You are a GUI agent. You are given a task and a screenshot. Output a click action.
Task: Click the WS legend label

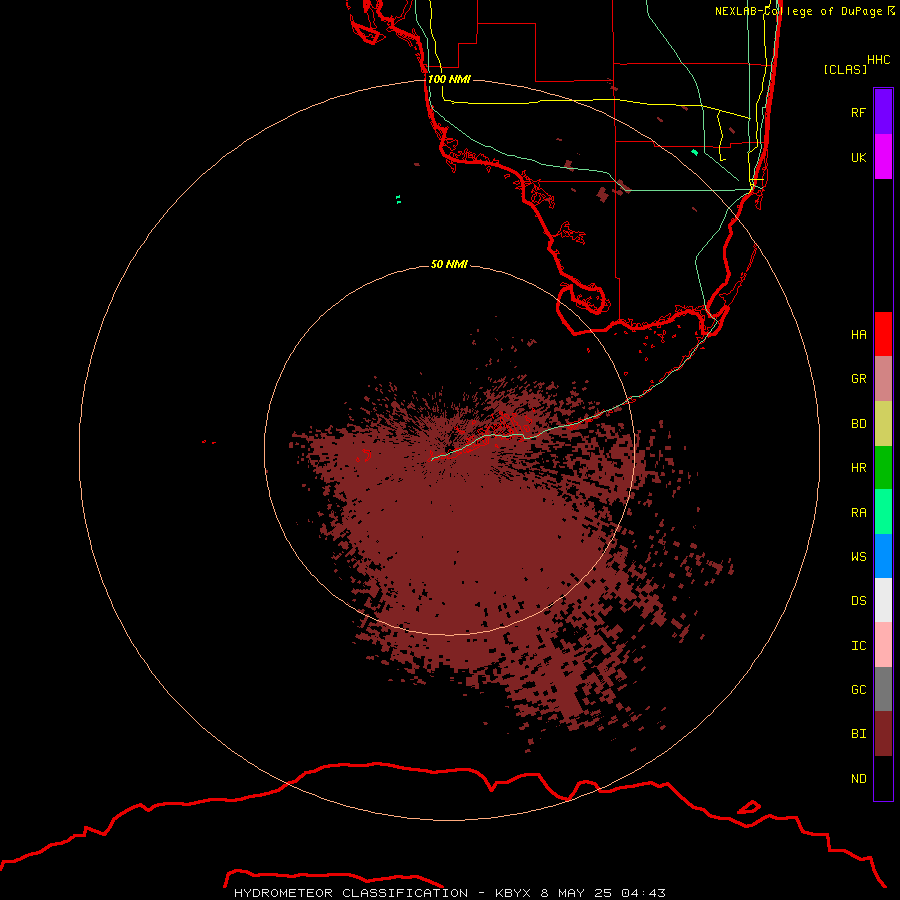(x=859, y=557)
